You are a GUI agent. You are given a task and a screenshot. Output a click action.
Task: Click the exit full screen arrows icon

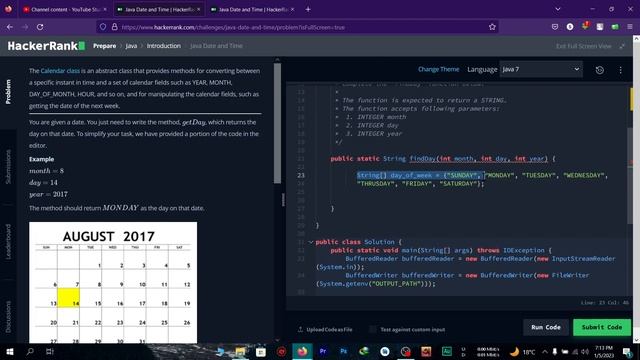tap(622, 46)
